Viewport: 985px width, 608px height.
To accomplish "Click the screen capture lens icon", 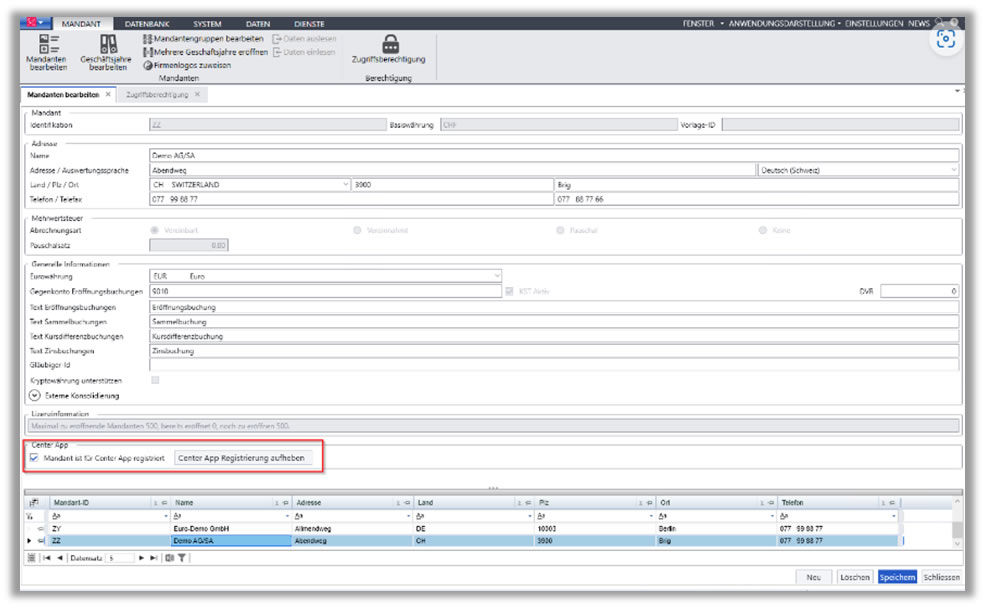I will (946, 40).
